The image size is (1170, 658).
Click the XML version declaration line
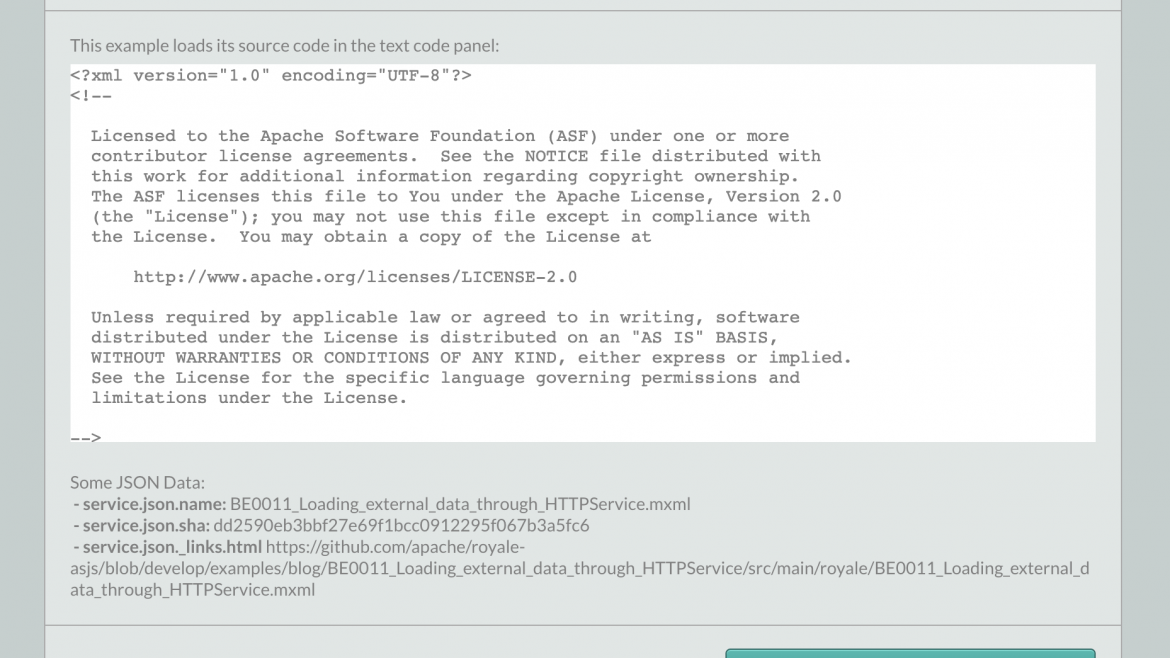[x=270, y=76]
